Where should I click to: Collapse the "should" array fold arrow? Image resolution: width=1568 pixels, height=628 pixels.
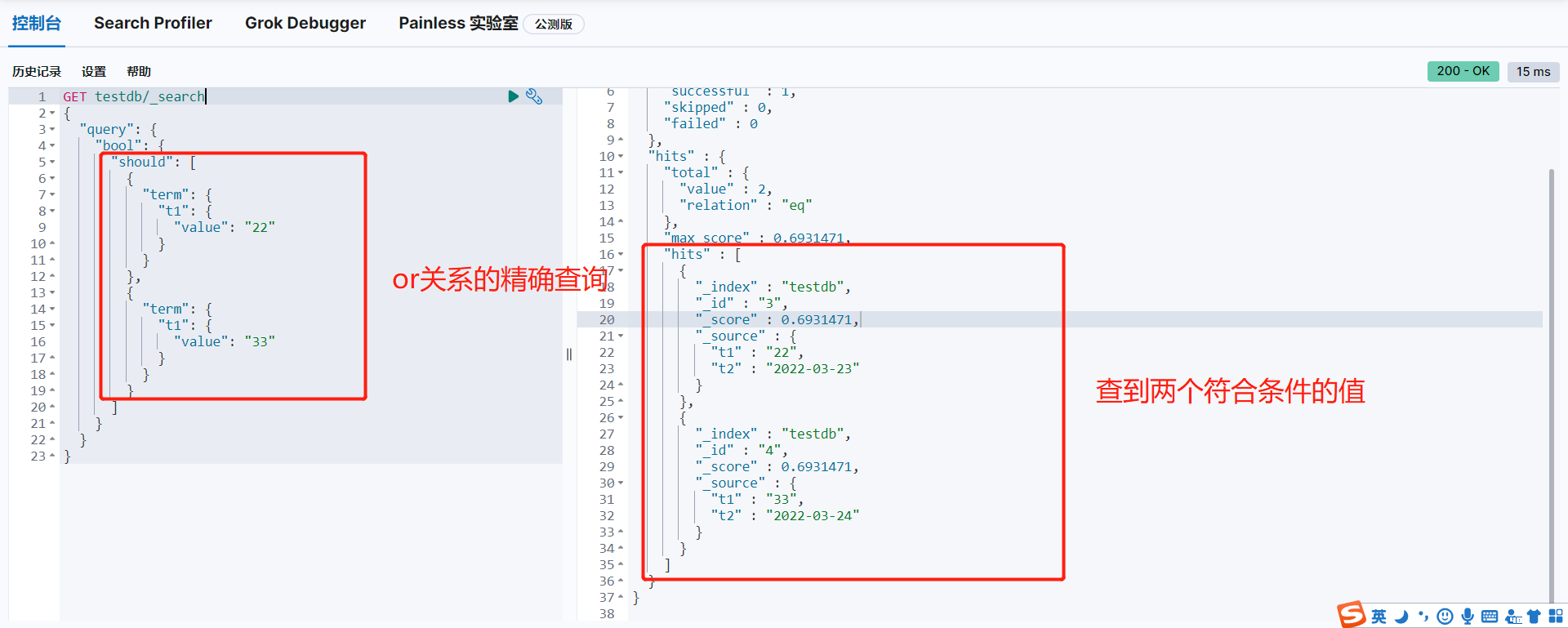coord(52,162)
